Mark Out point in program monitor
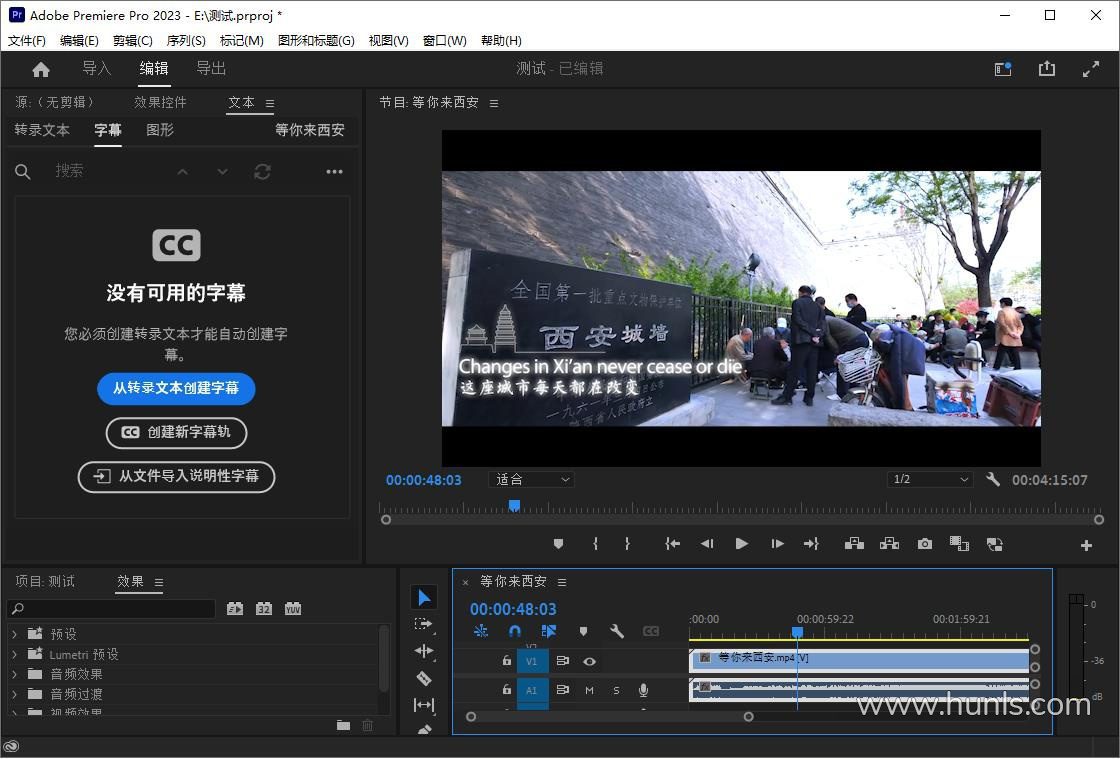Screen dimensions: 1120x759 (x=627, y=544)
